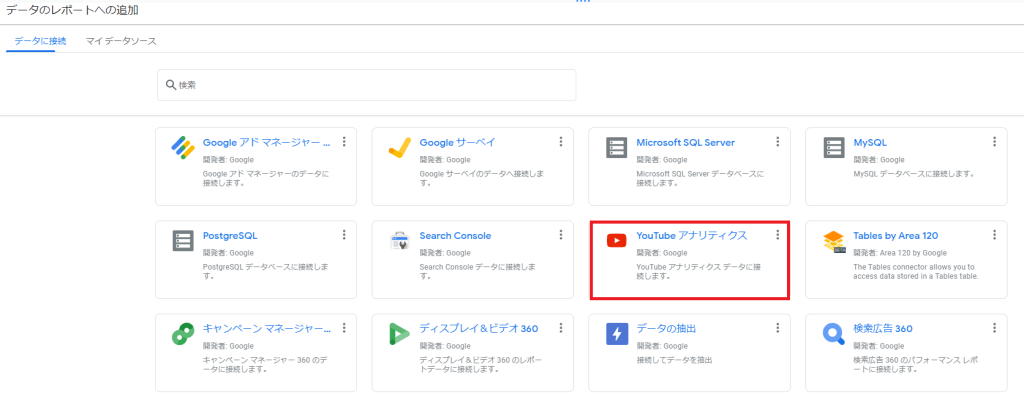Click the Microsoft SQL Server database icon
Viewport: 1024px width, 397px height.
(x=616, y=148)
